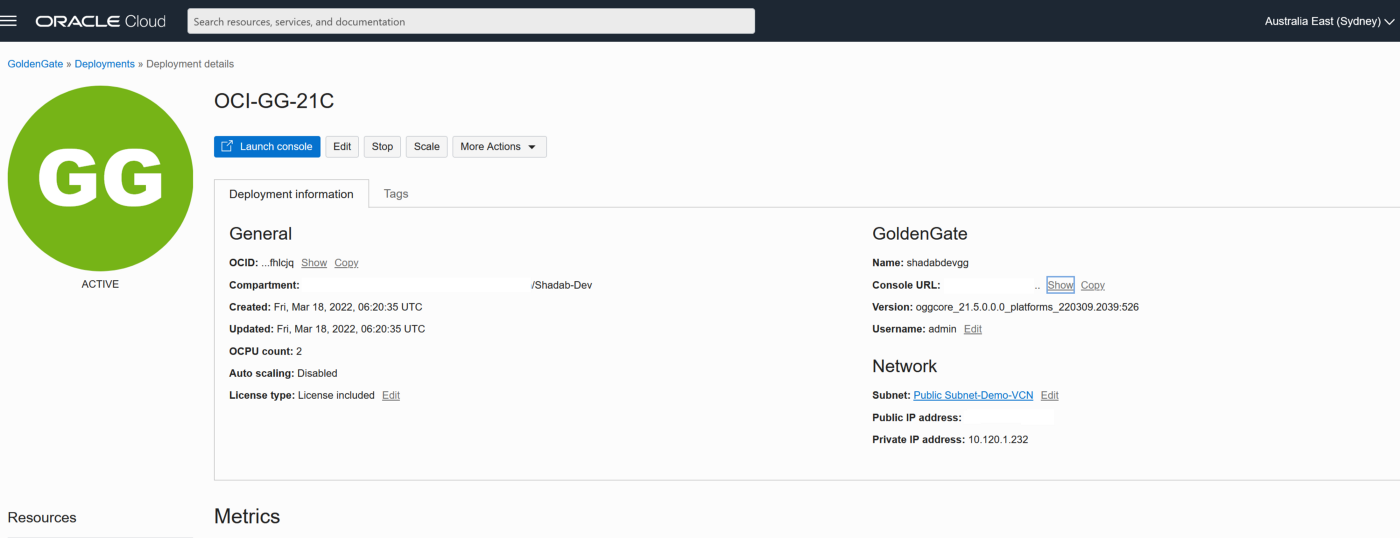Viewport: 1400px width, 538px height.
Task: Click the Scale button
Action: pos(427,147)
